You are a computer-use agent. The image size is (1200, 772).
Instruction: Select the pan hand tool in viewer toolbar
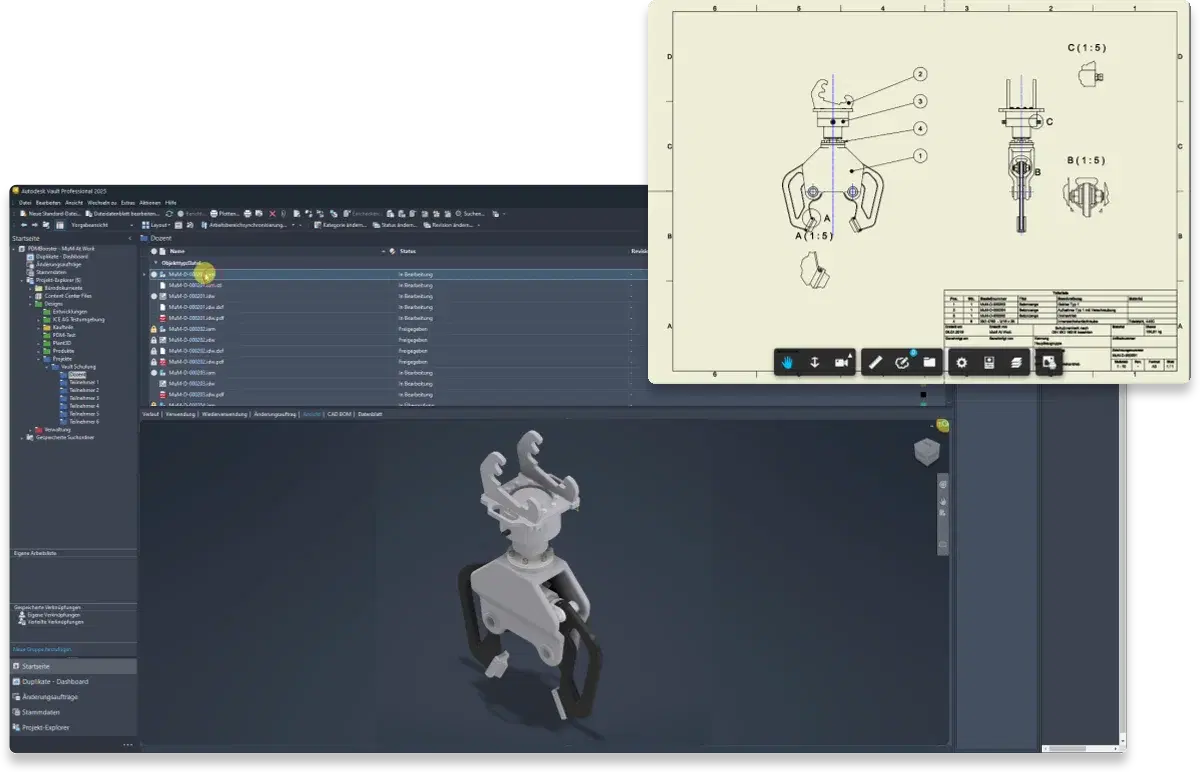point(788,362)
